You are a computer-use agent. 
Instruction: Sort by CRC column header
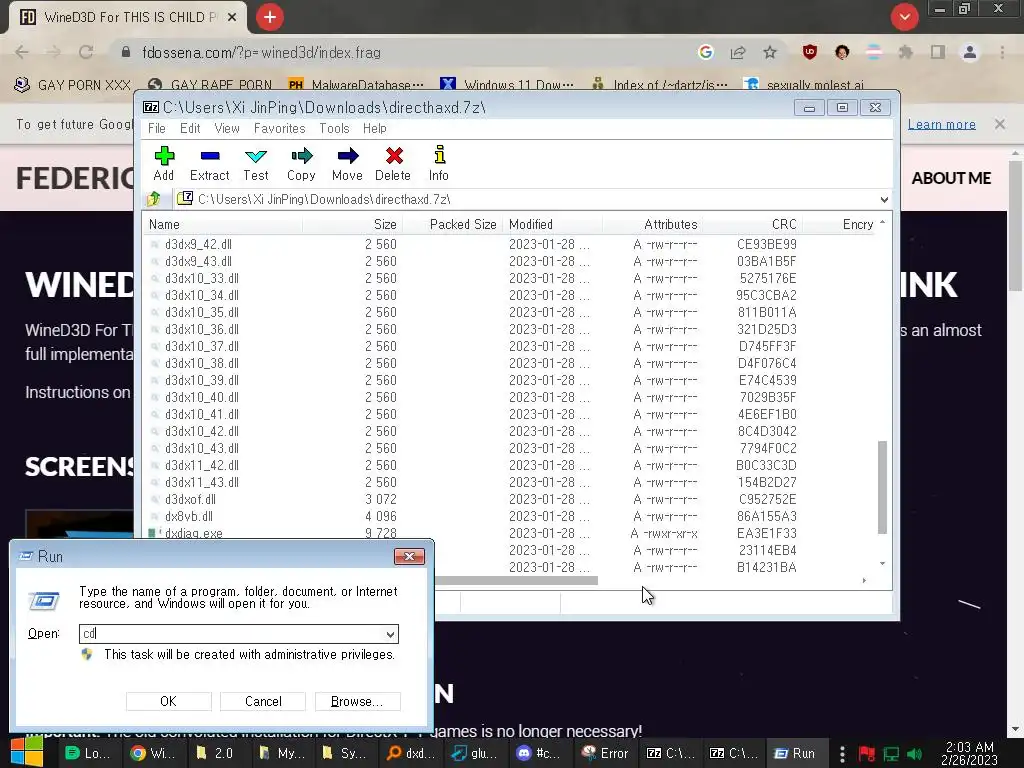point(753,225)
